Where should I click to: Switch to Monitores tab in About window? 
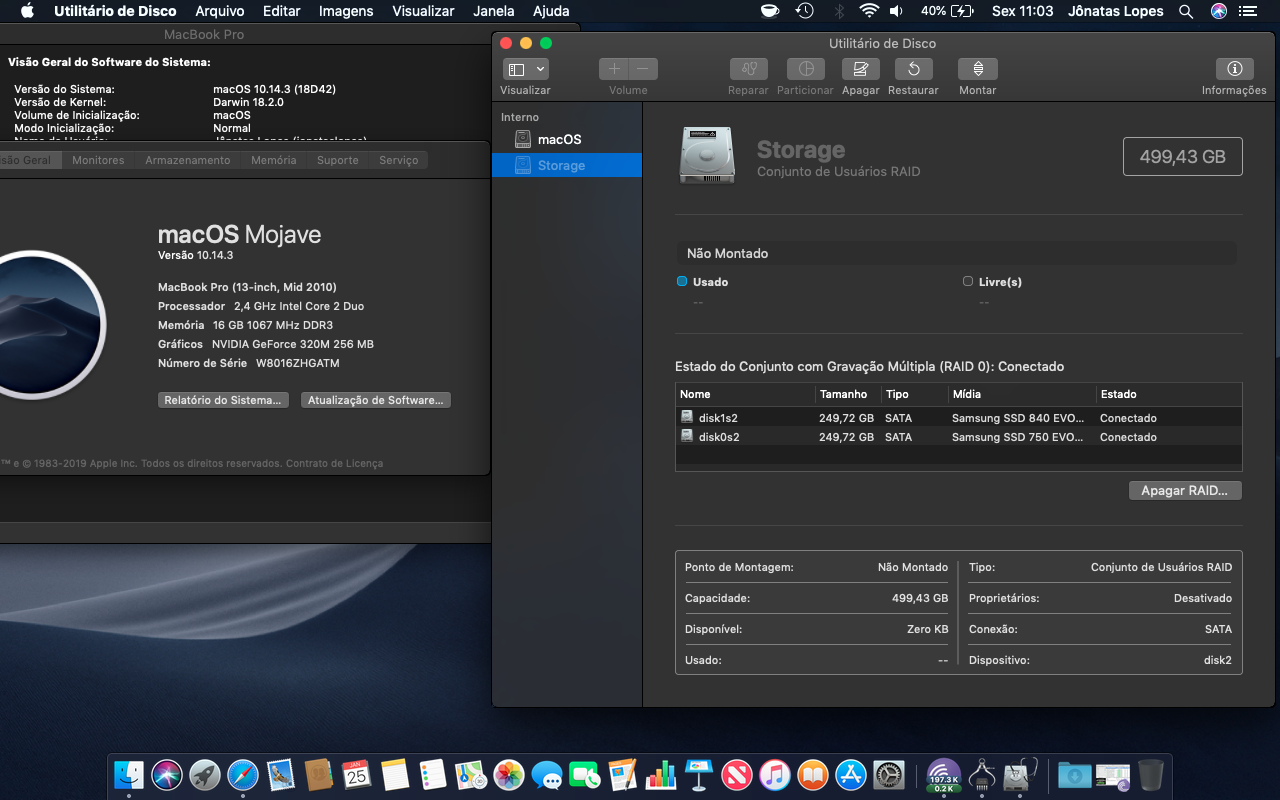[x=98, y=160]
